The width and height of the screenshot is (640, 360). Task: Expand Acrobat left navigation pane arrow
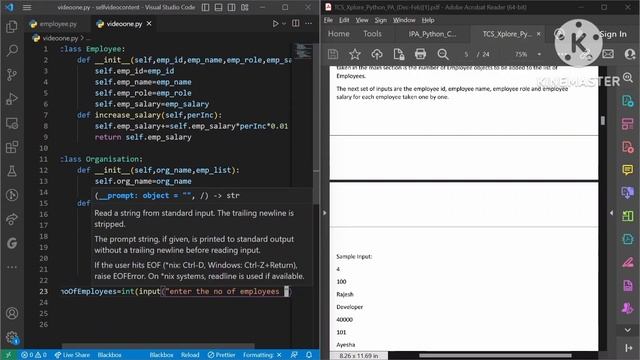point(324,213)
